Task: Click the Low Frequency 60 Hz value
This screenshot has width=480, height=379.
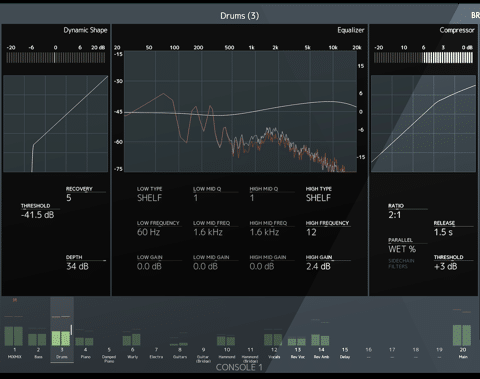Action: 148,232
